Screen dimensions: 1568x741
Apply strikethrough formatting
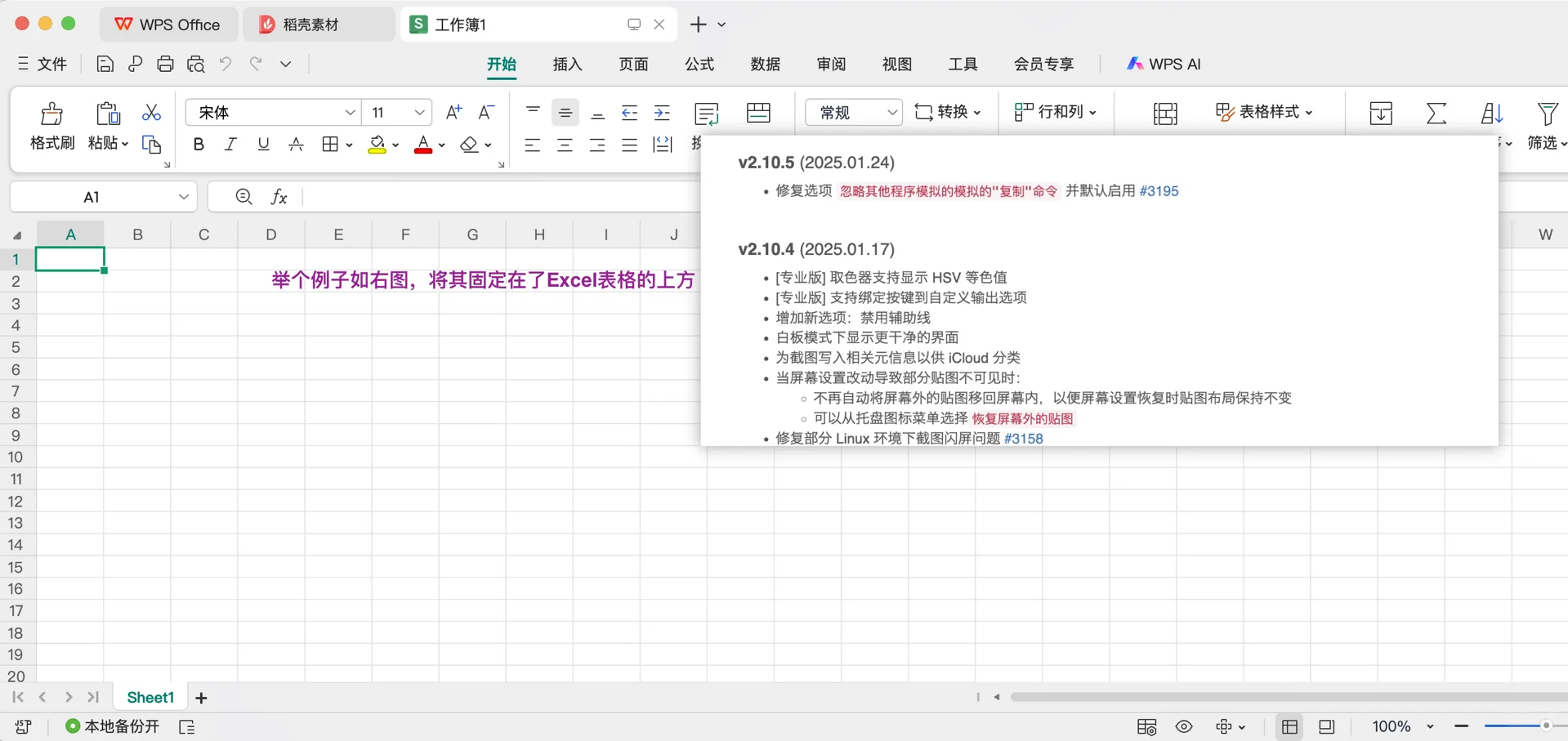295,144
